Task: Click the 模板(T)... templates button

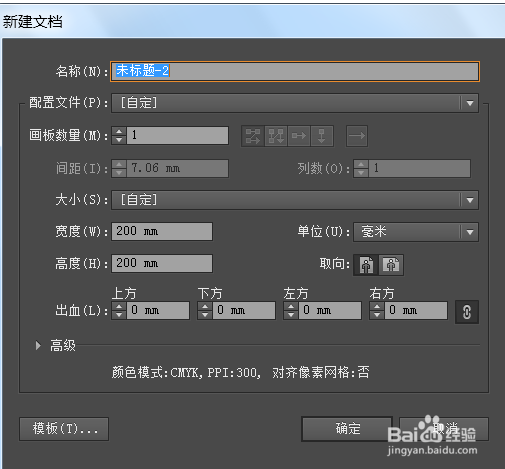Action: pyautogui.click(x=64, y=429)
